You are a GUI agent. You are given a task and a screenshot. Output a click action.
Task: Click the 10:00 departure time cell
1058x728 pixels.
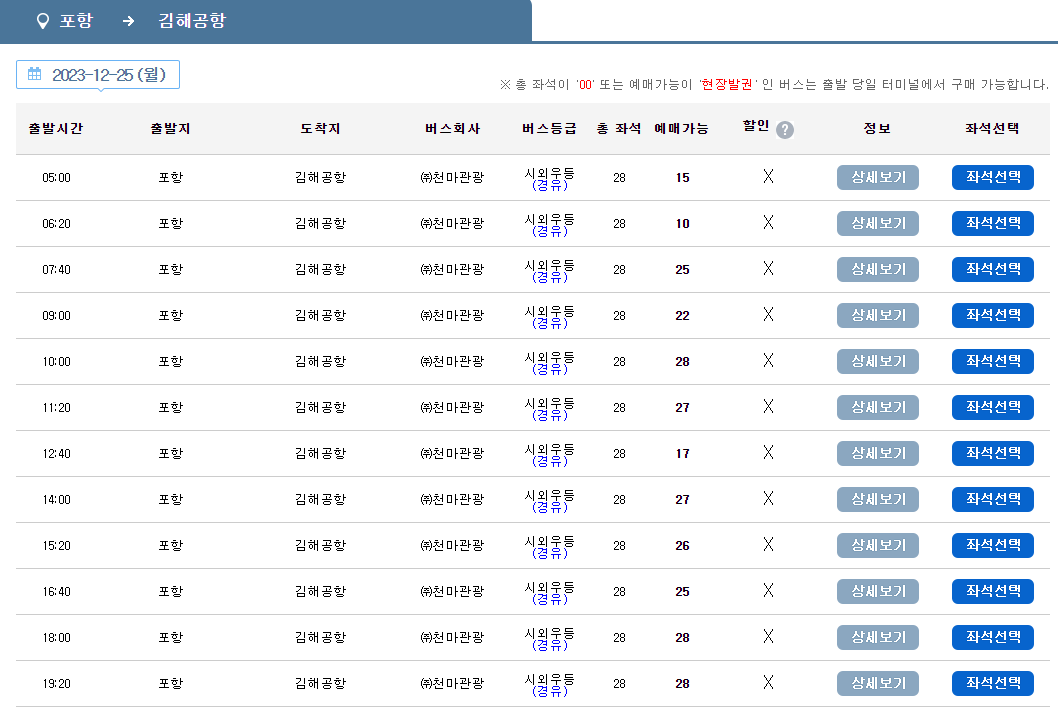56,362
